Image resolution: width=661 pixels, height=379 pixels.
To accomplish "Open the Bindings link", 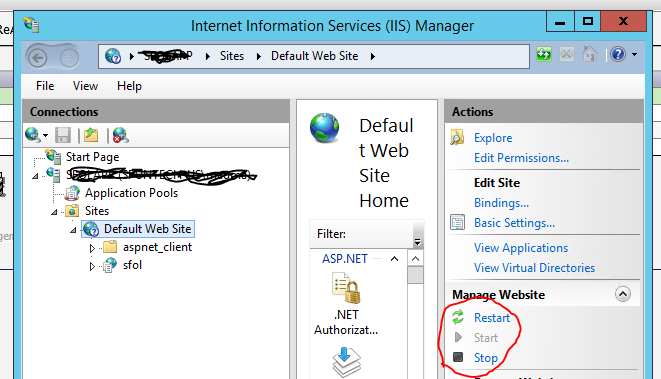I will click(x=501, y=203).
